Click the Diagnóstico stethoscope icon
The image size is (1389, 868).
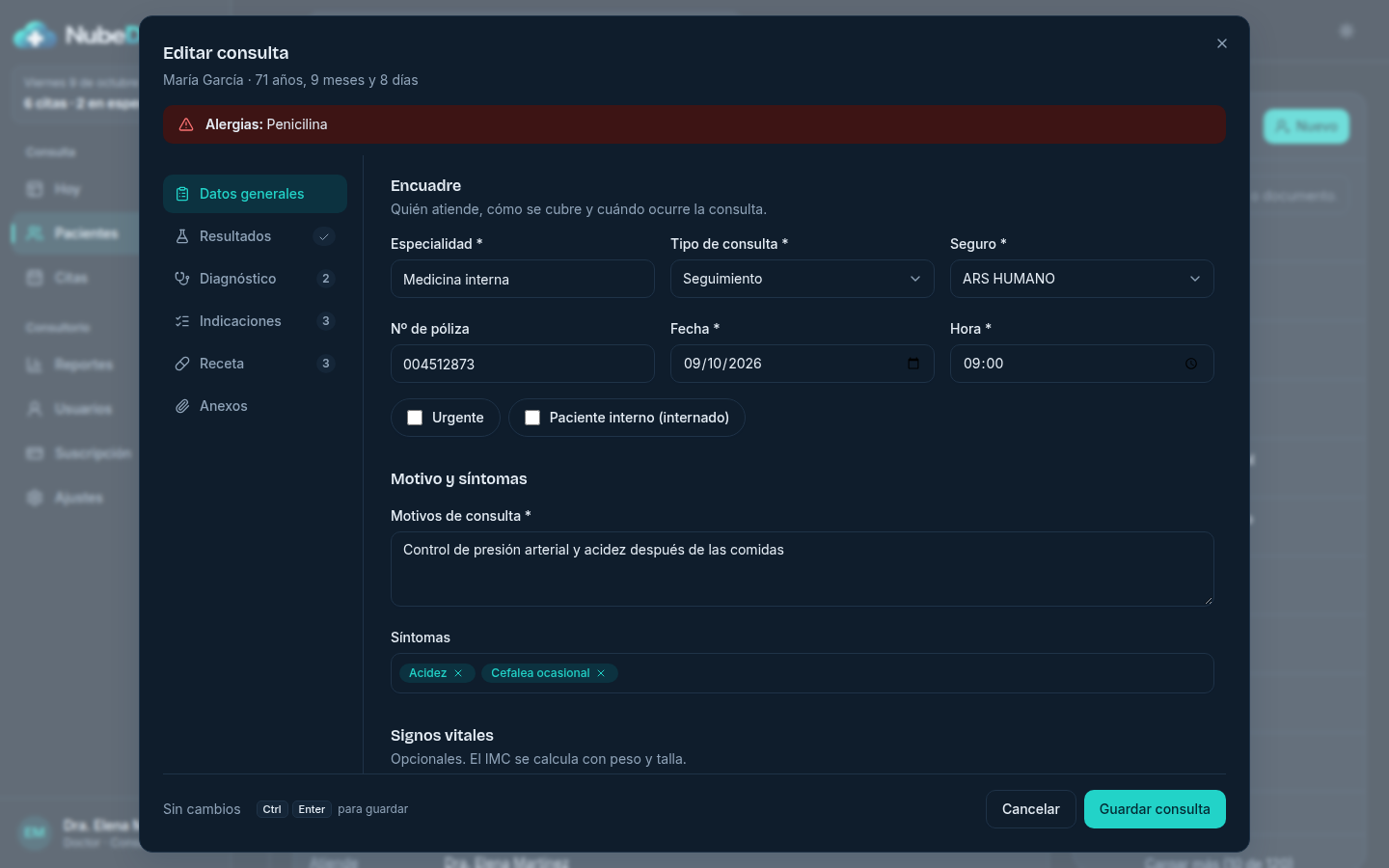point(182,279)
